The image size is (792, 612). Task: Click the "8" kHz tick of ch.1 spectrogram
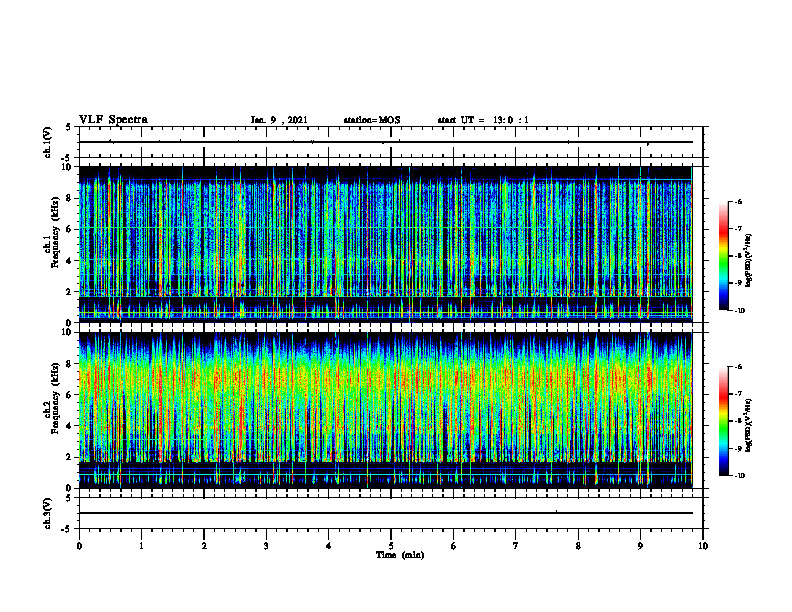69,198
